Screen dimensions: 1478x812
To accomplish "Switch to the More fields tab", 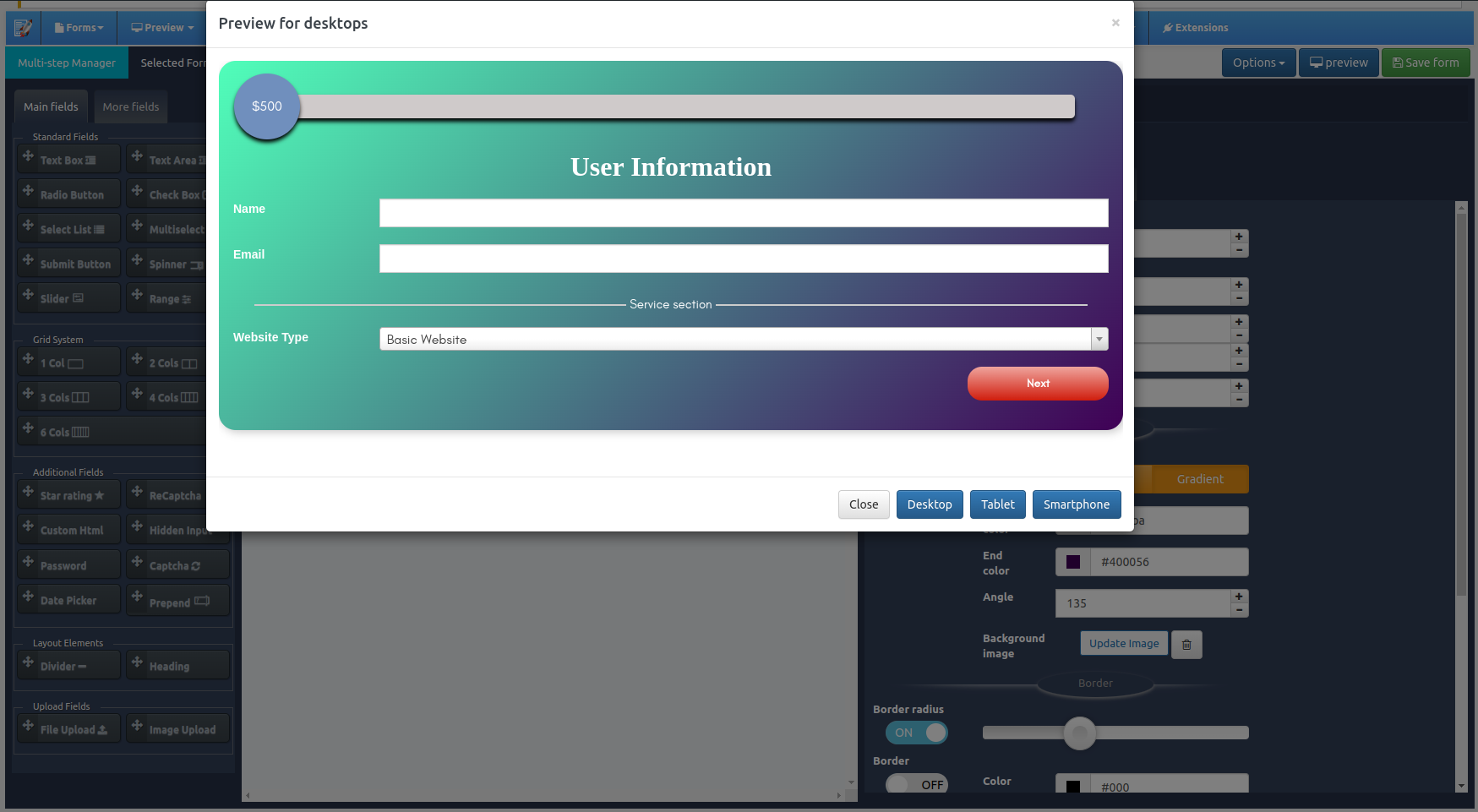I will pos(130,106).
